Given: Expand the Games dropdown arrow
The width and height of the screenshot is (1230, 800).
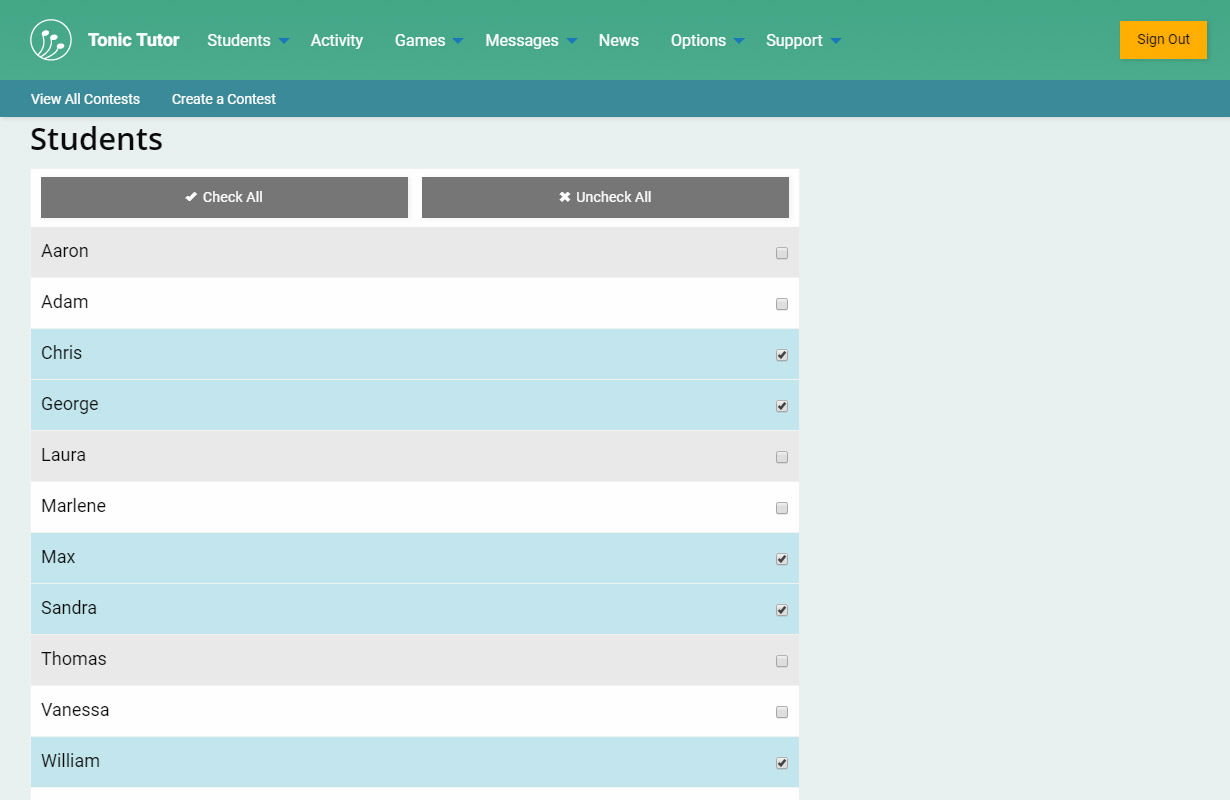Looking at the screenshot, I should pyautogui.click(x=458, y=41).
